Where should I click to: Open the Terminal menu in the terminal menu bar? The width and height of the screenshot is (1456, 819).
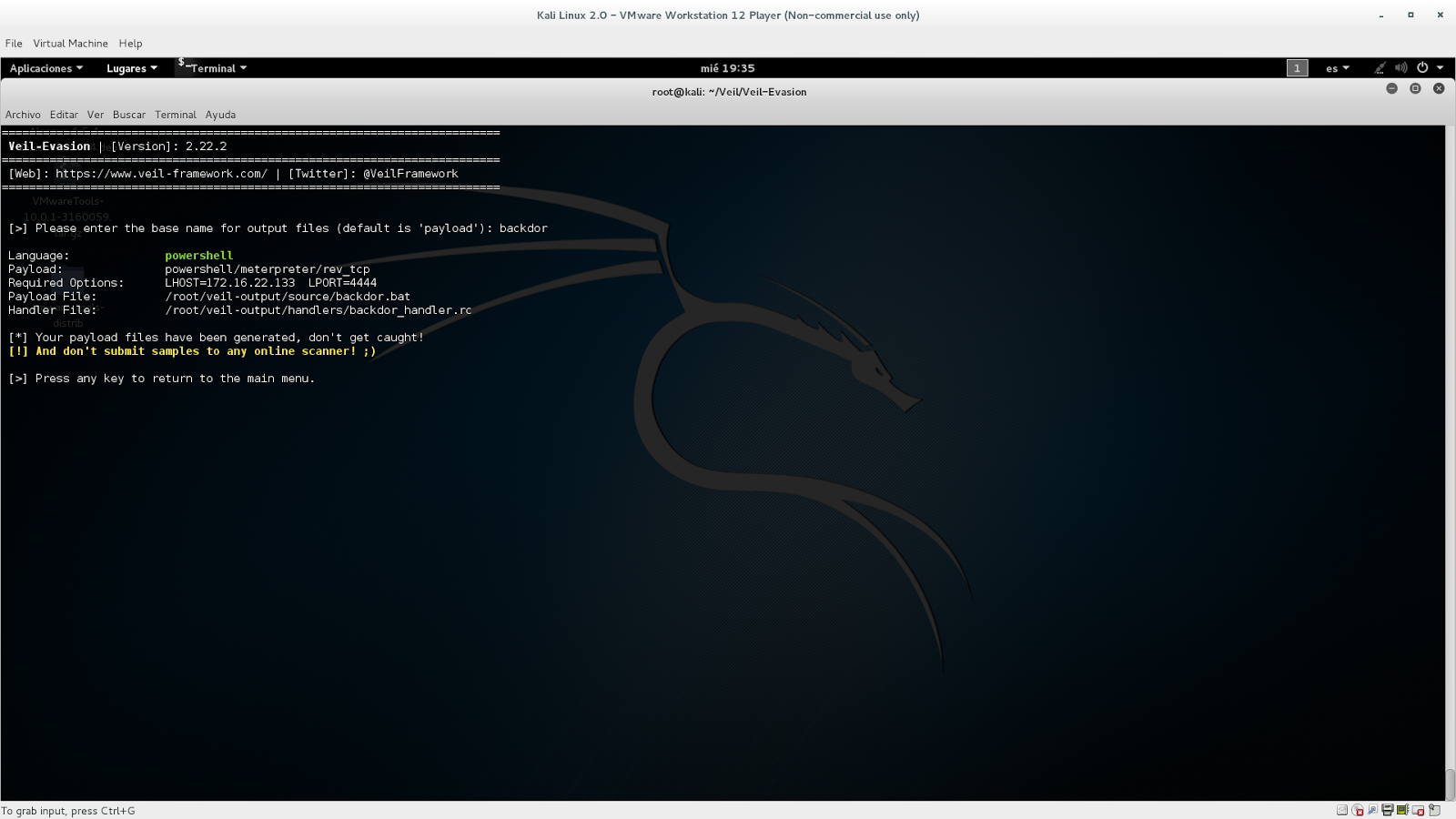(176, 115)
